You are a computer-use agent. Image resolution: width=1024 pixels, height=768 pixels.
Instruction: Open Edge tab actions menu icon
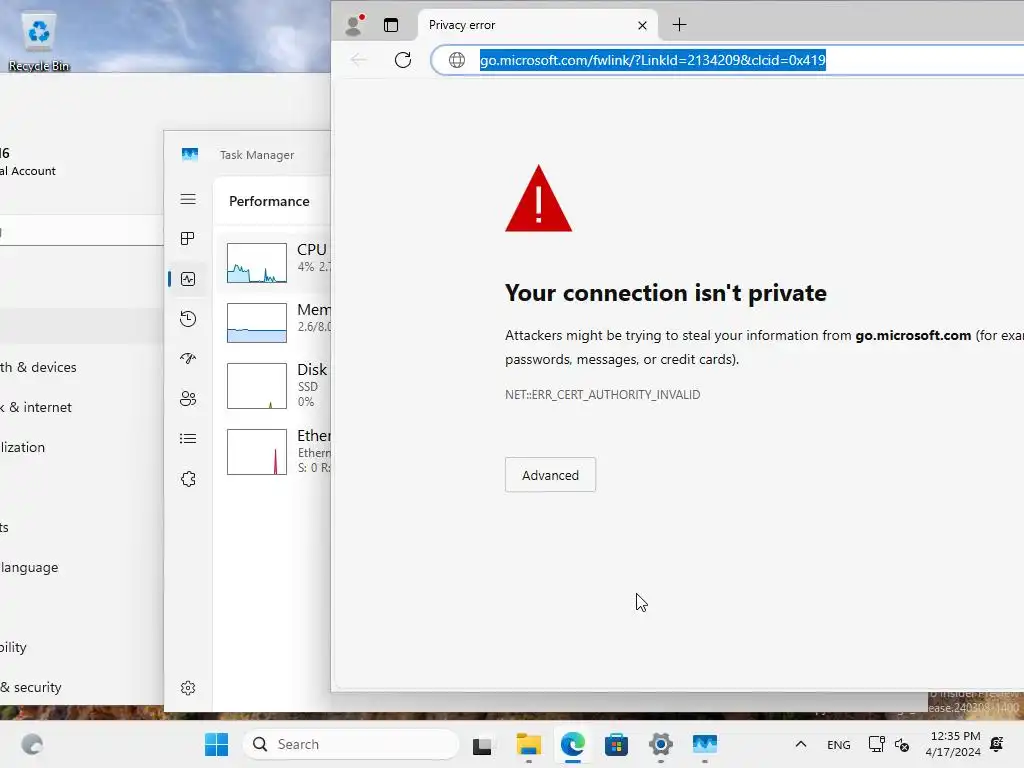[391, 25]
